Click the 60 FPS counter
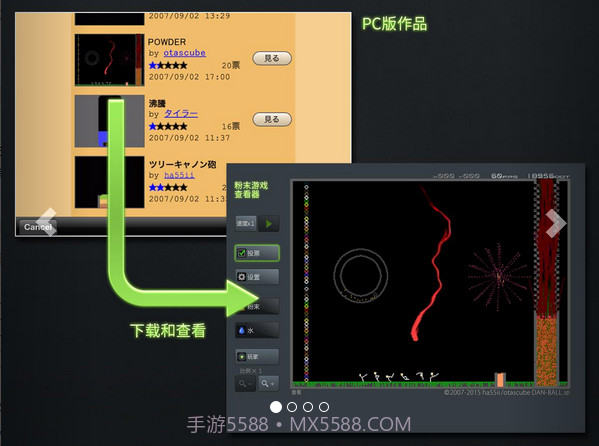The width and height of the screenshot is (599, 446). pos(504,176)
